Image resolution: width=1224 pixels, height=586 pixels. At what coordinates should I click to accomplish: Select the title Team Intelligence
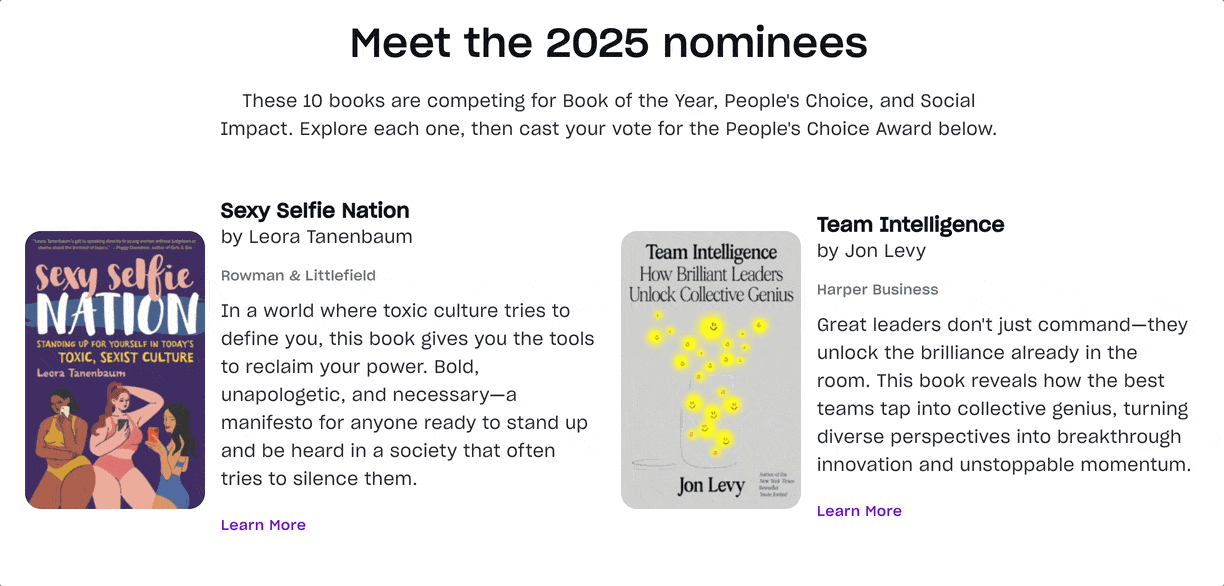[910, 224]
